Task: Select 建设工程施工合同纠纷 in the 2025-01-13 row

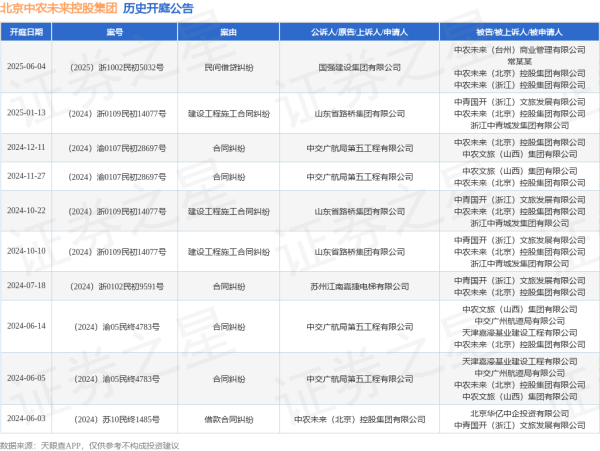Action: click(228, 114)
